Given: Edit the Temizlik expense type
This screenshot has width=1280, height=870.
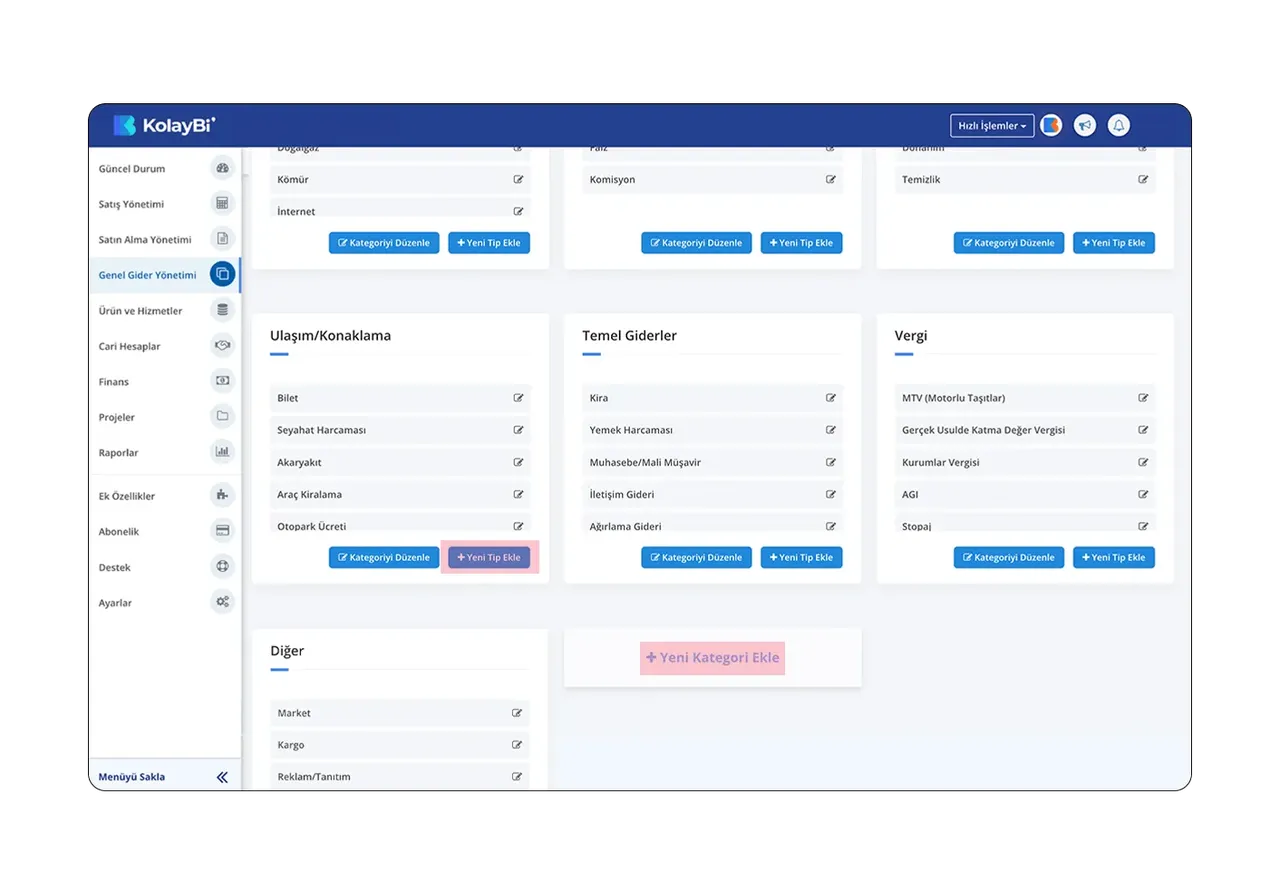Looking at the screenshot, I should [1143, 180].
